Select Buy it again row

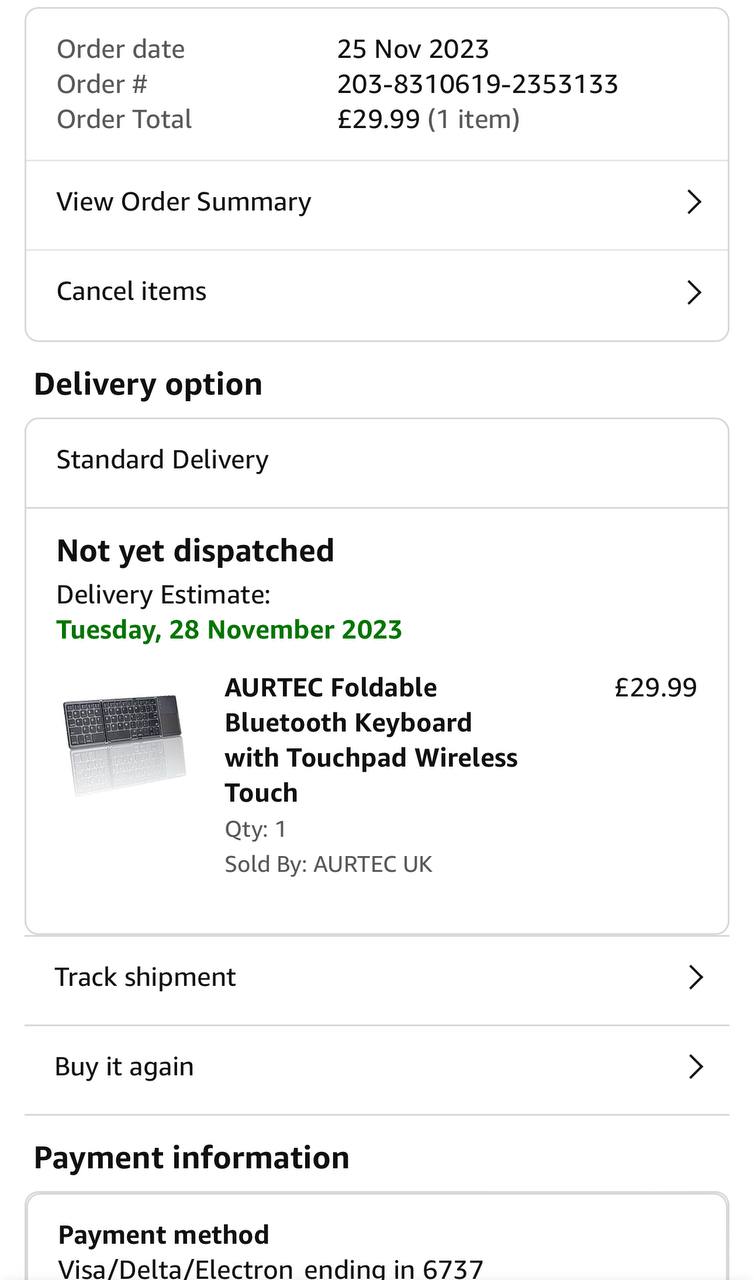[x=125, y=1067]
